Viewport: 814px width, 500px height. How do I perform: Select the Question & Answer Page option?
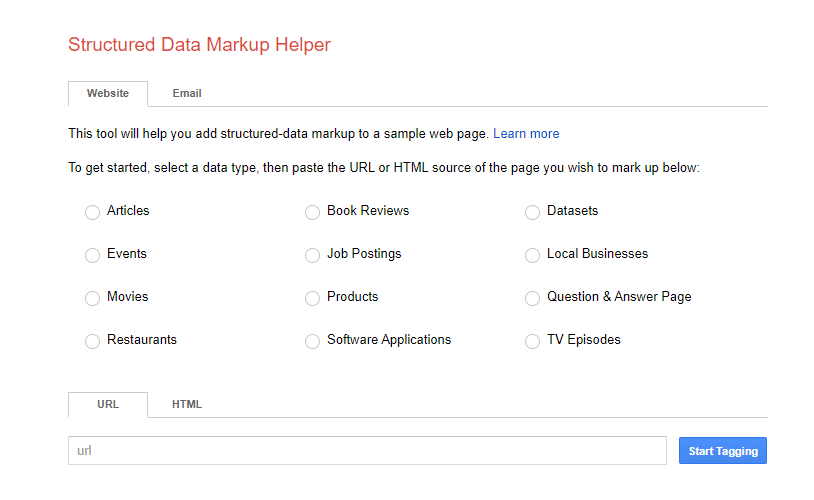tap(533, 298)
